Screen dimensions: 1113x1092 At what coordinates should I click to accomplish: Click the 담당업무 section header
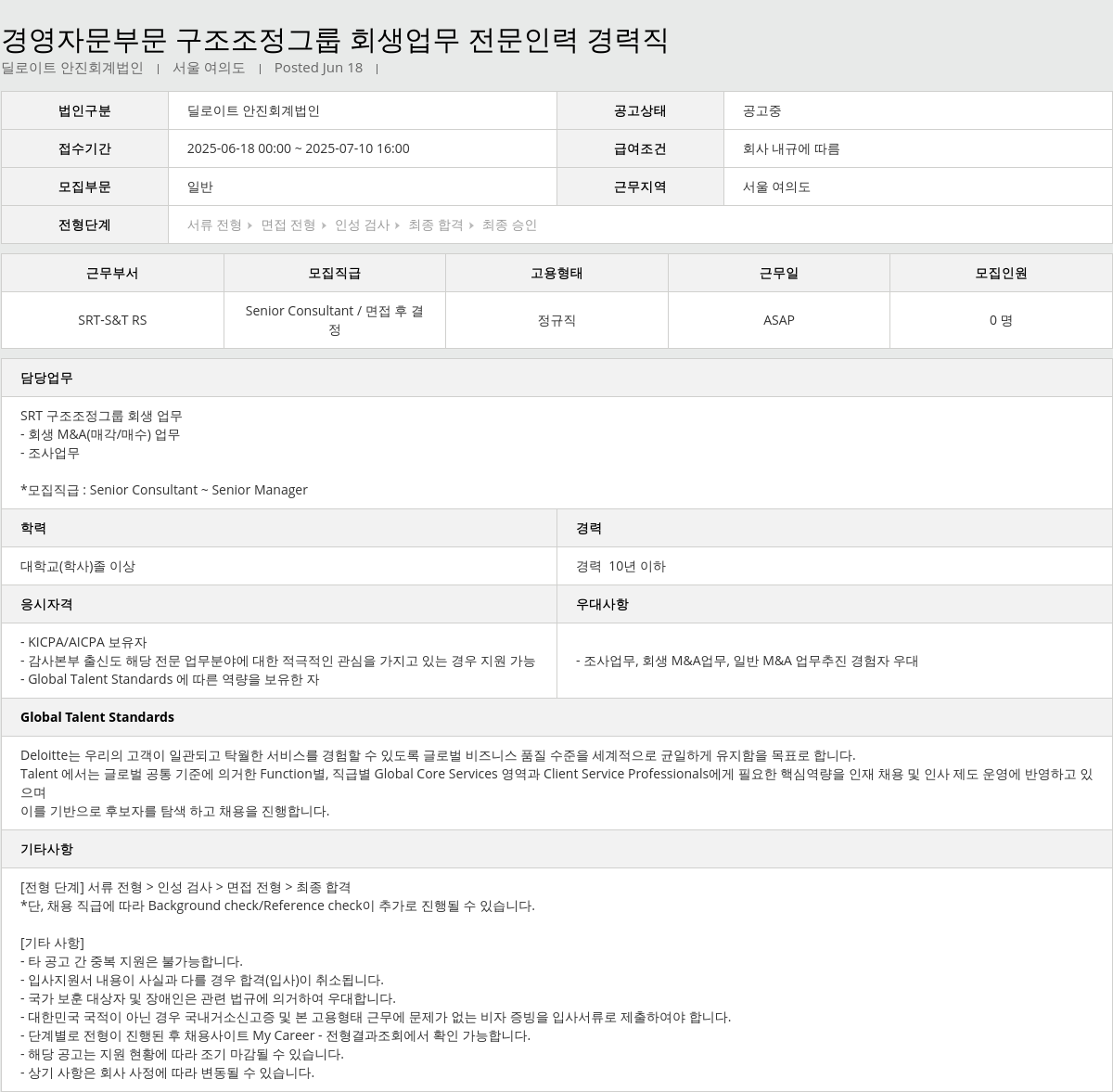click(556, 378)
